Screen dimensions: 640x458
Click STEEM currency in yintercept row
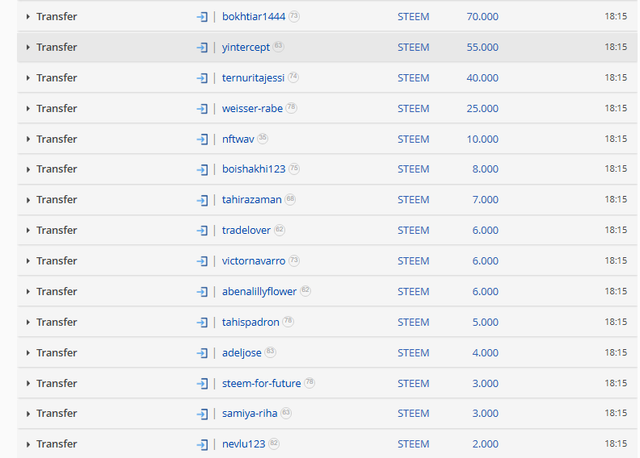(x=413, y=47)
